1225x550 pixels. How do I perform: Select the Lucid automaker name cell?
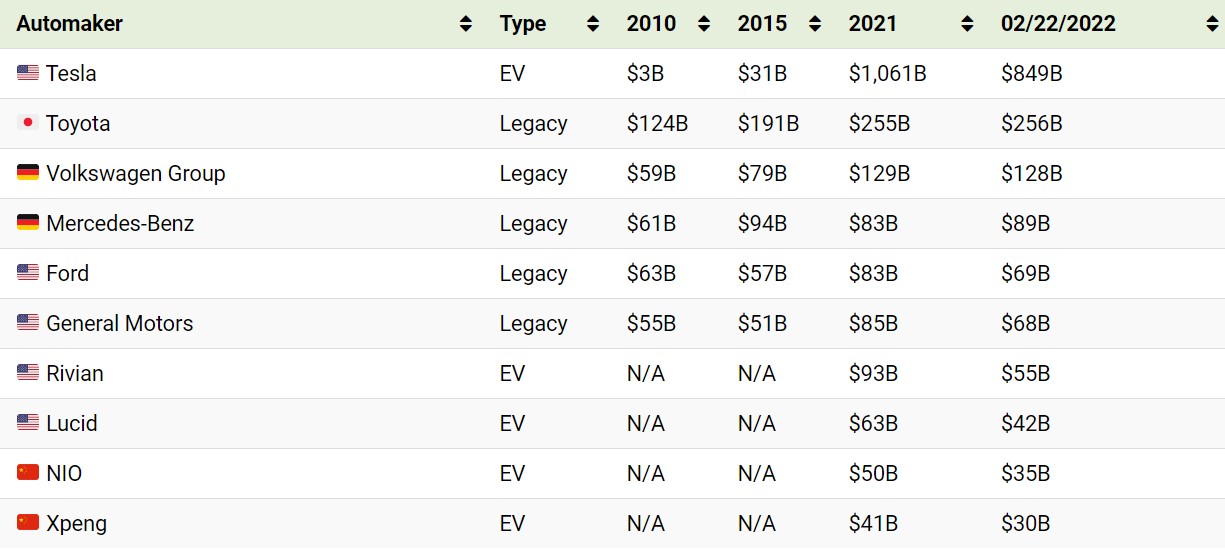72,423
